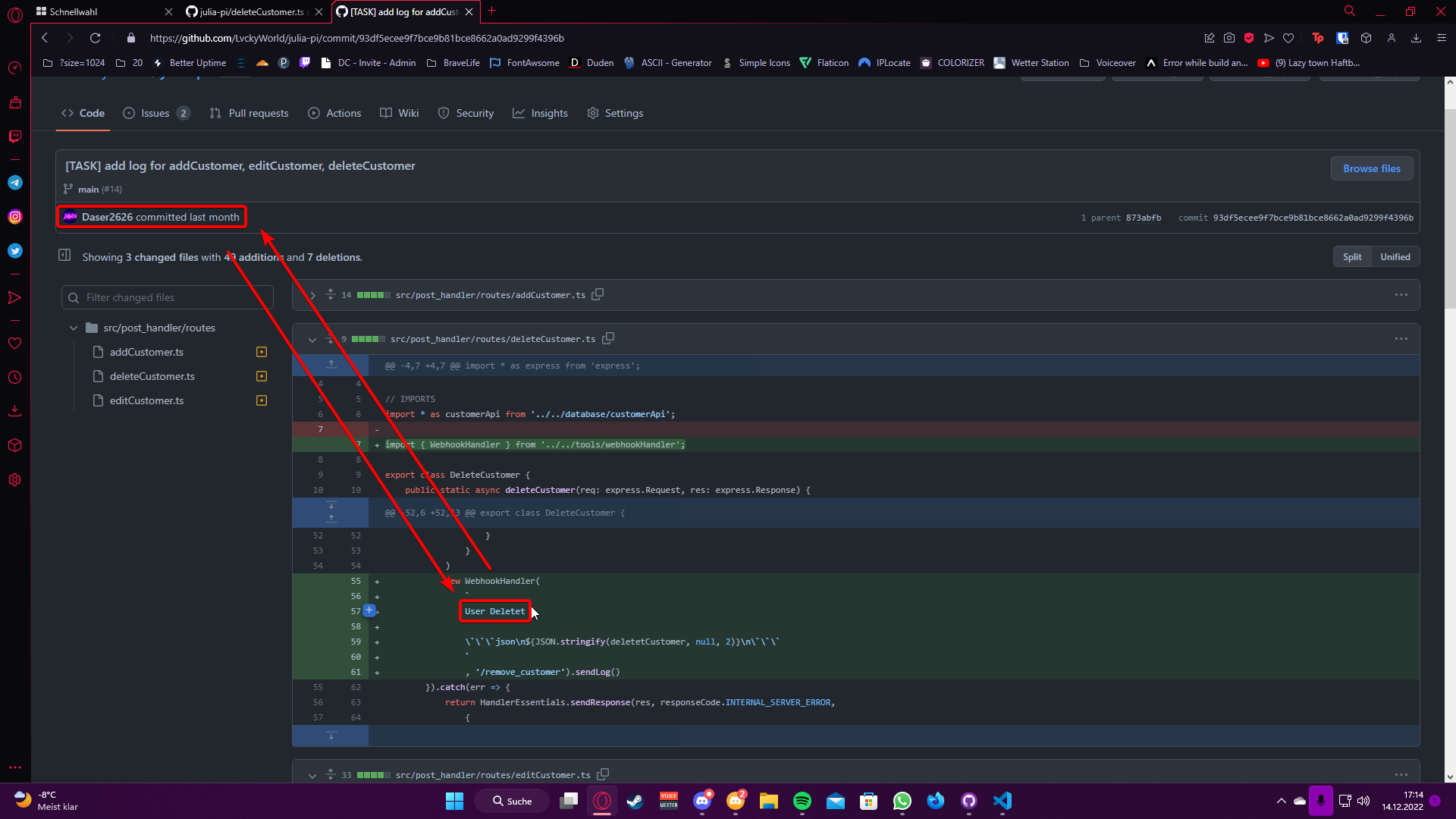Reload the page with the refresh icon

tap(95, 38)
